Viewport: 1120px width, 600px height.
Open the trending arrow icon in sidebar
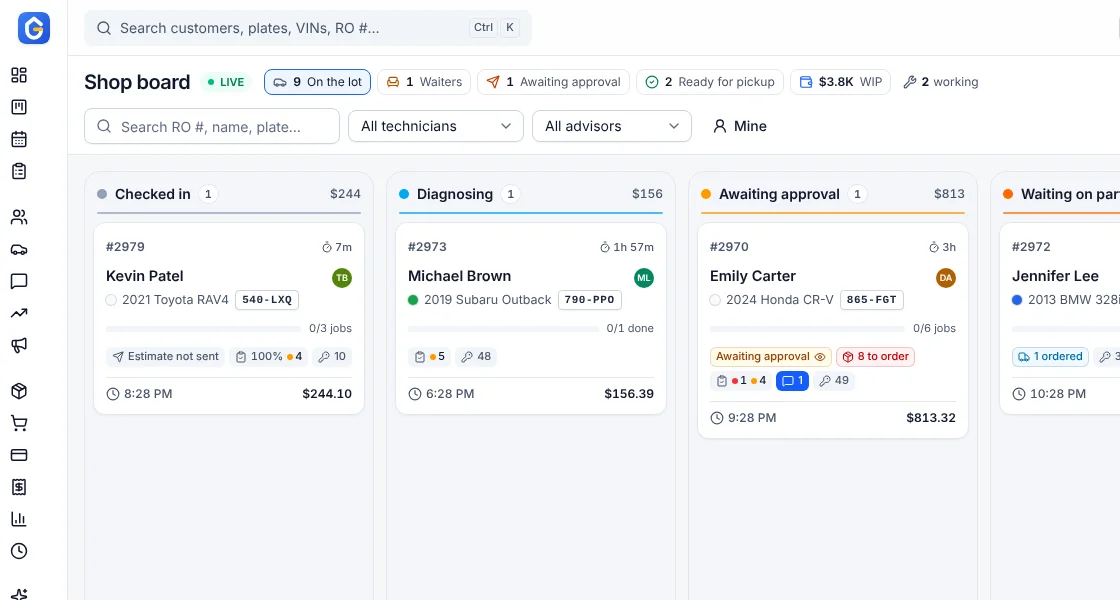point(19,313)
